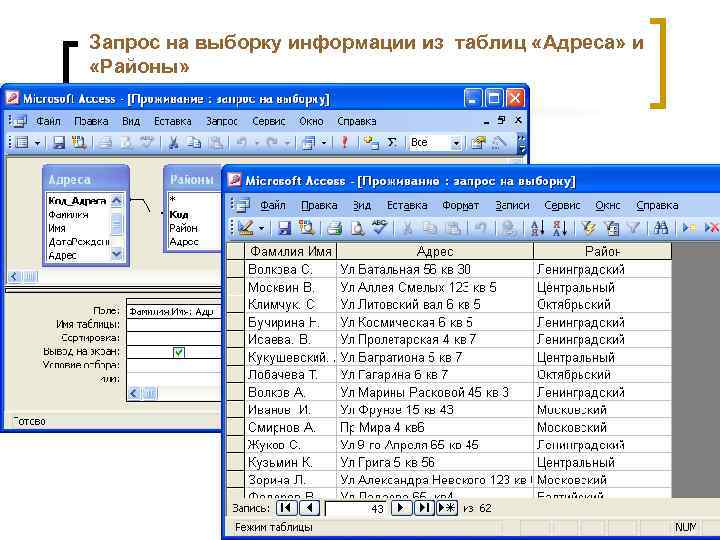Open toolbar options chevron at design toolbar end

coord(521,143)
